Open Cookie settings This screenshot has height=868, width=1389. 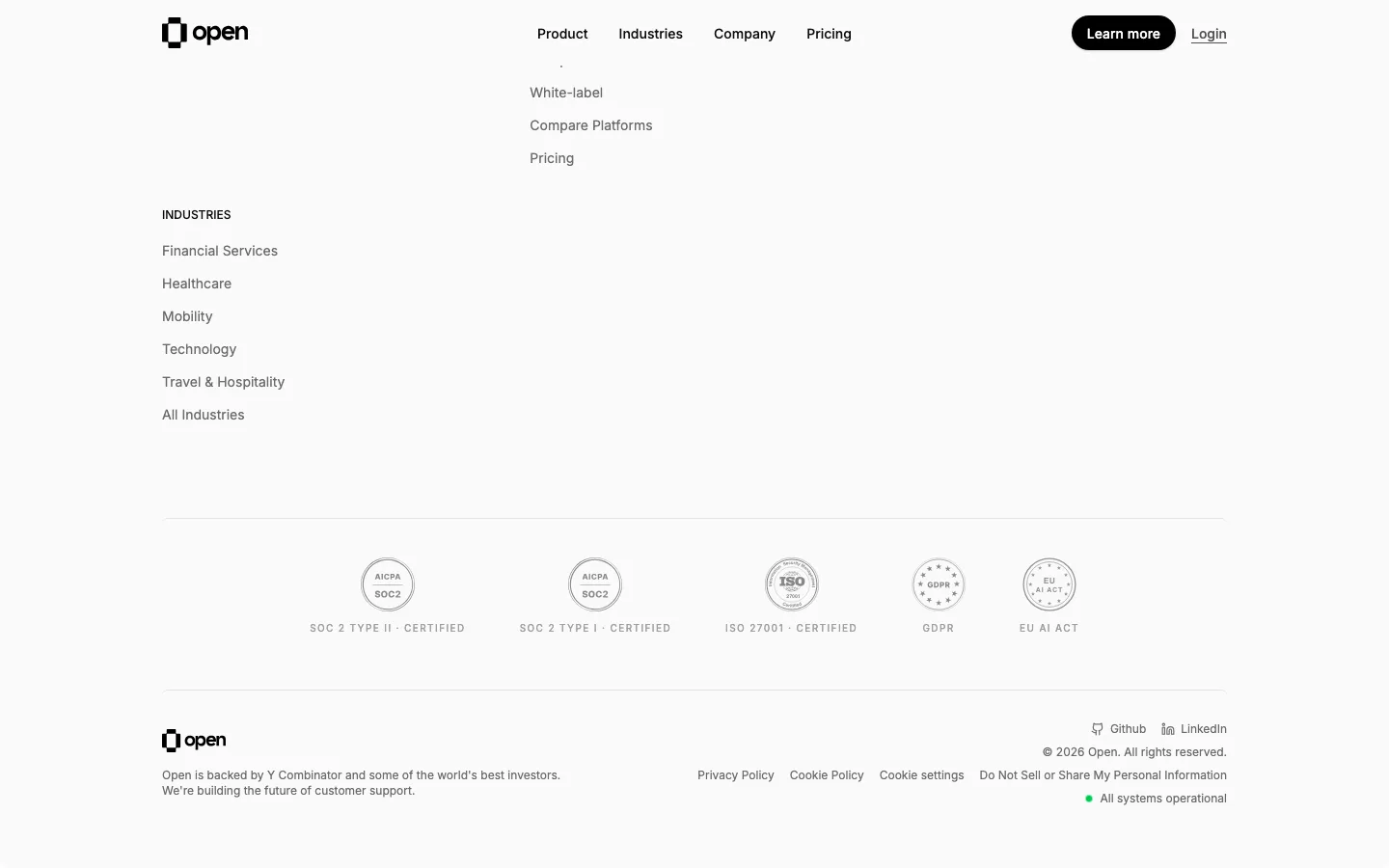[x=921, y=775]
